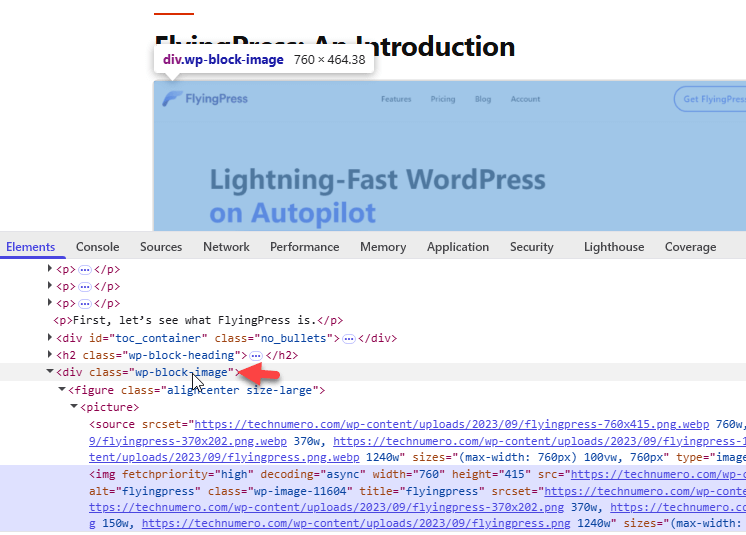
Task: Open the Performance tab
Action: coord(304,247)
